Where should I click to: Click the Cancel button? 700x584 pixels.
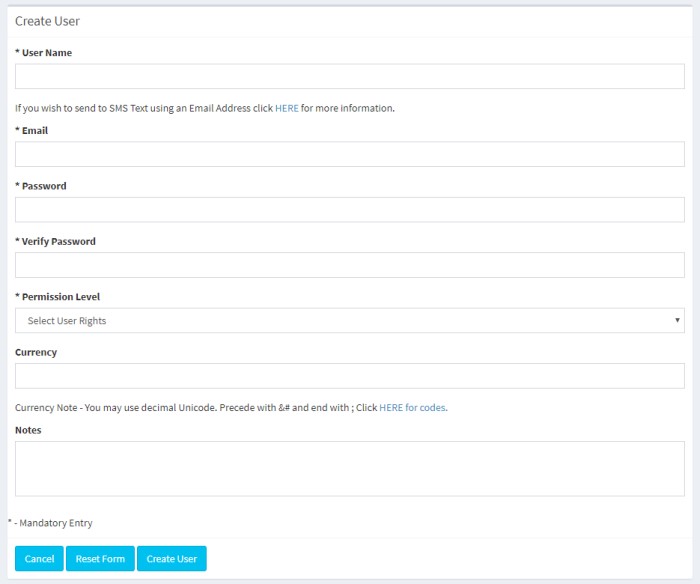(39, 559)
